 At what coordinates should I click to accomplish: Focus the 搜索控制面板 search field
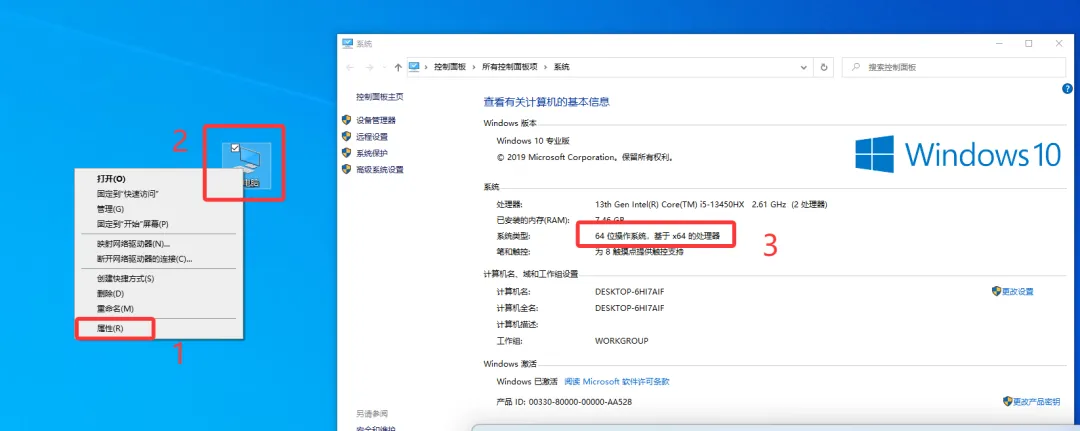[x=954, y=67]
